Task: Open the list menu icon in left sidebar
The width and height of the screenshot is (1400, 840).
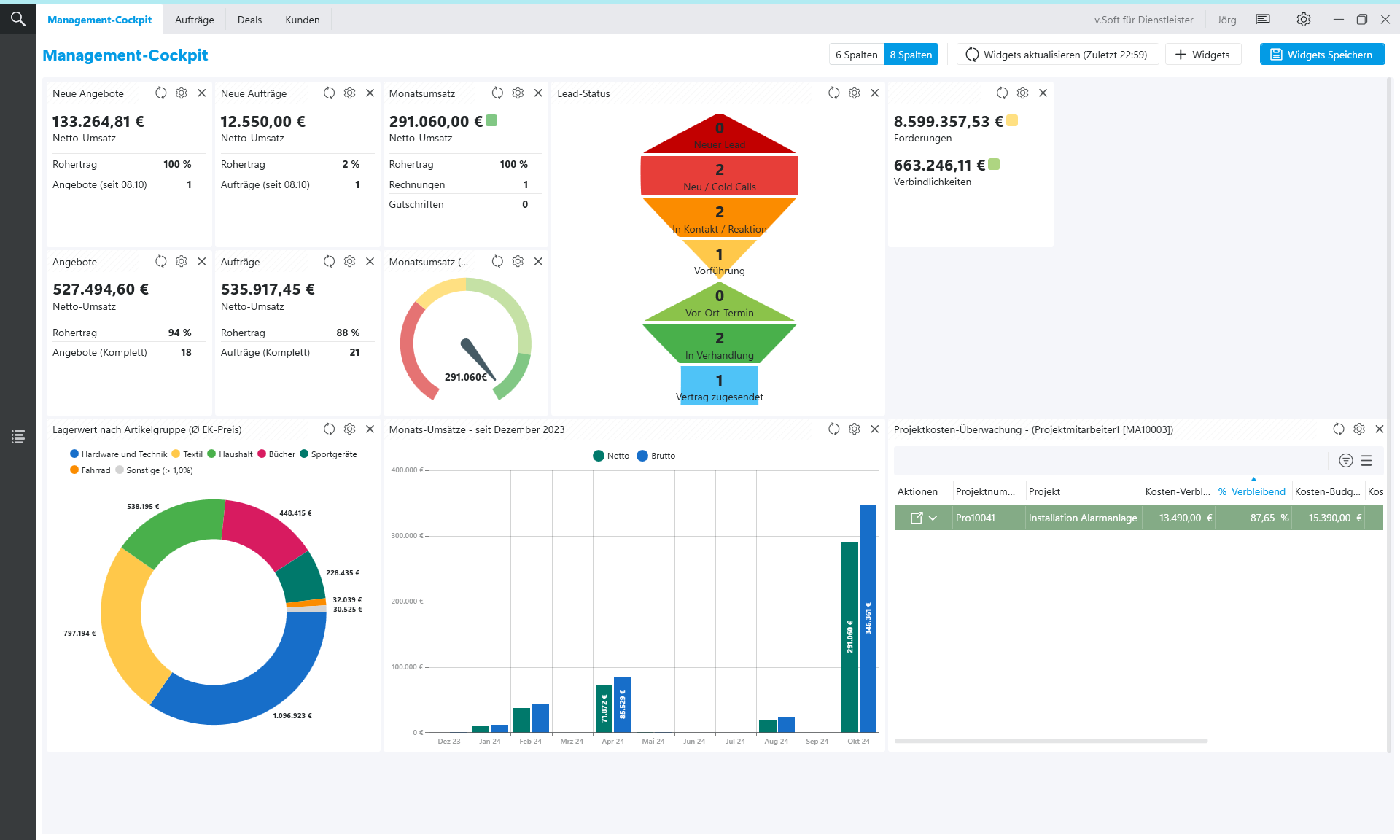Action: point(18,436)
